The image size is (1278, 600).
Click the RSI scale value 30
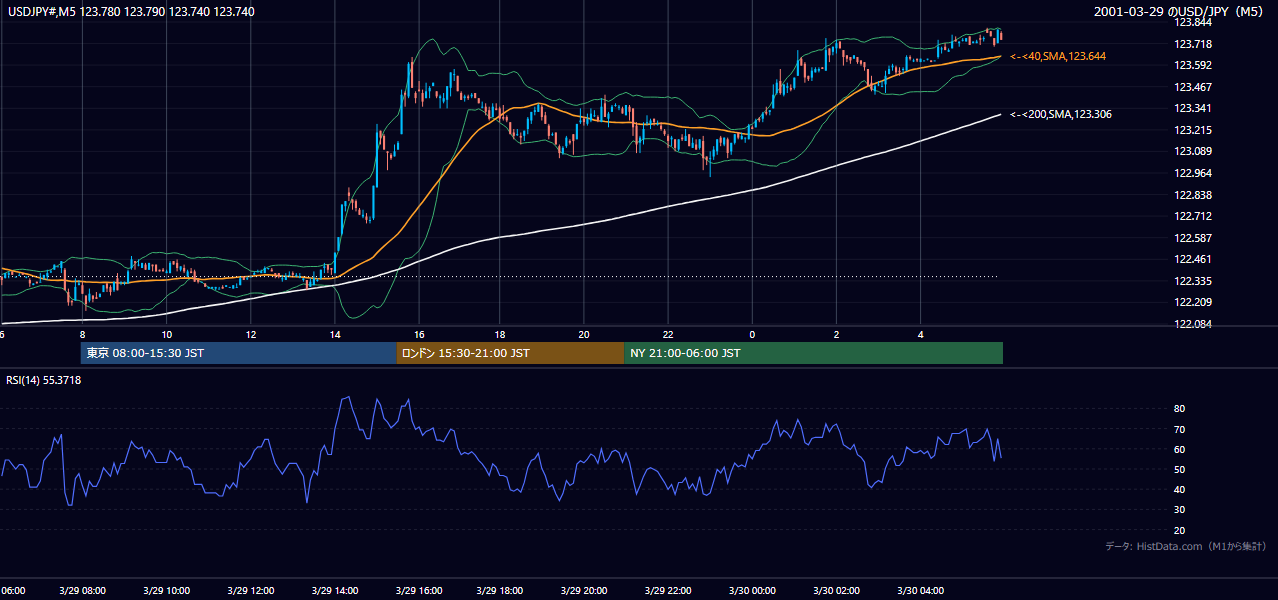pos(1180,511)
